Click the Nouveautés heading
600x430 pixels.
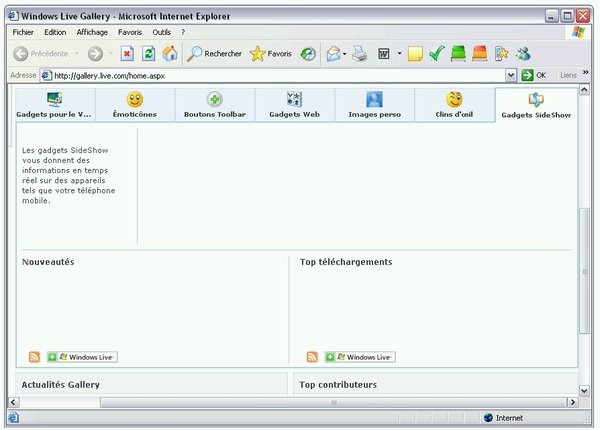[48, 262]
